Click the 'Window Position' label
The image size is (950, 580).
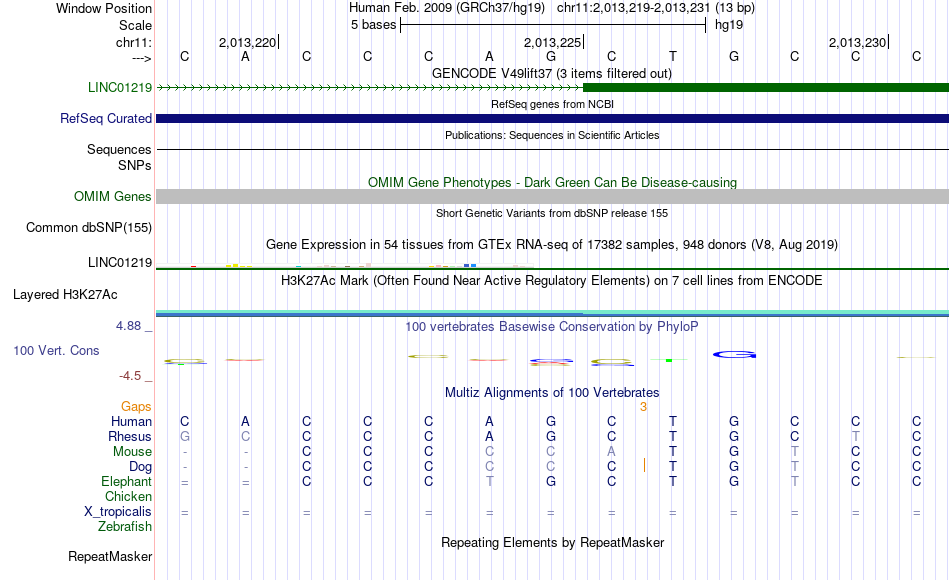pos(104,8)
